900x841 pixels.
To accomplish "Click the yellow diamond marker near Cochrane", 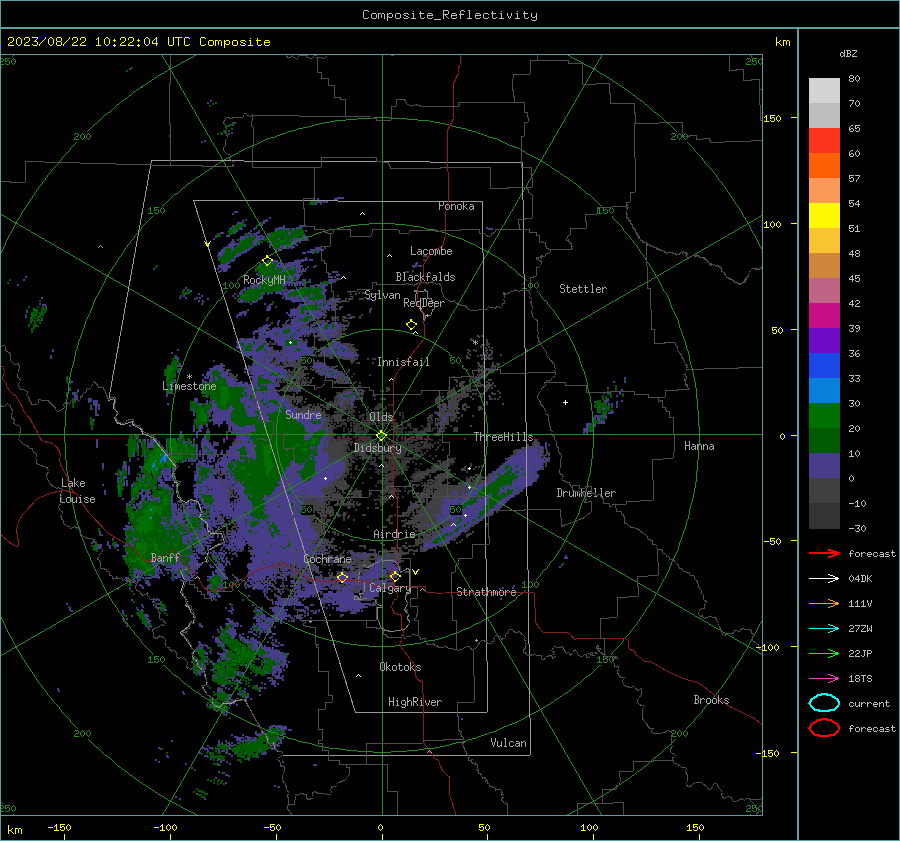I will (x=342, y=577).
